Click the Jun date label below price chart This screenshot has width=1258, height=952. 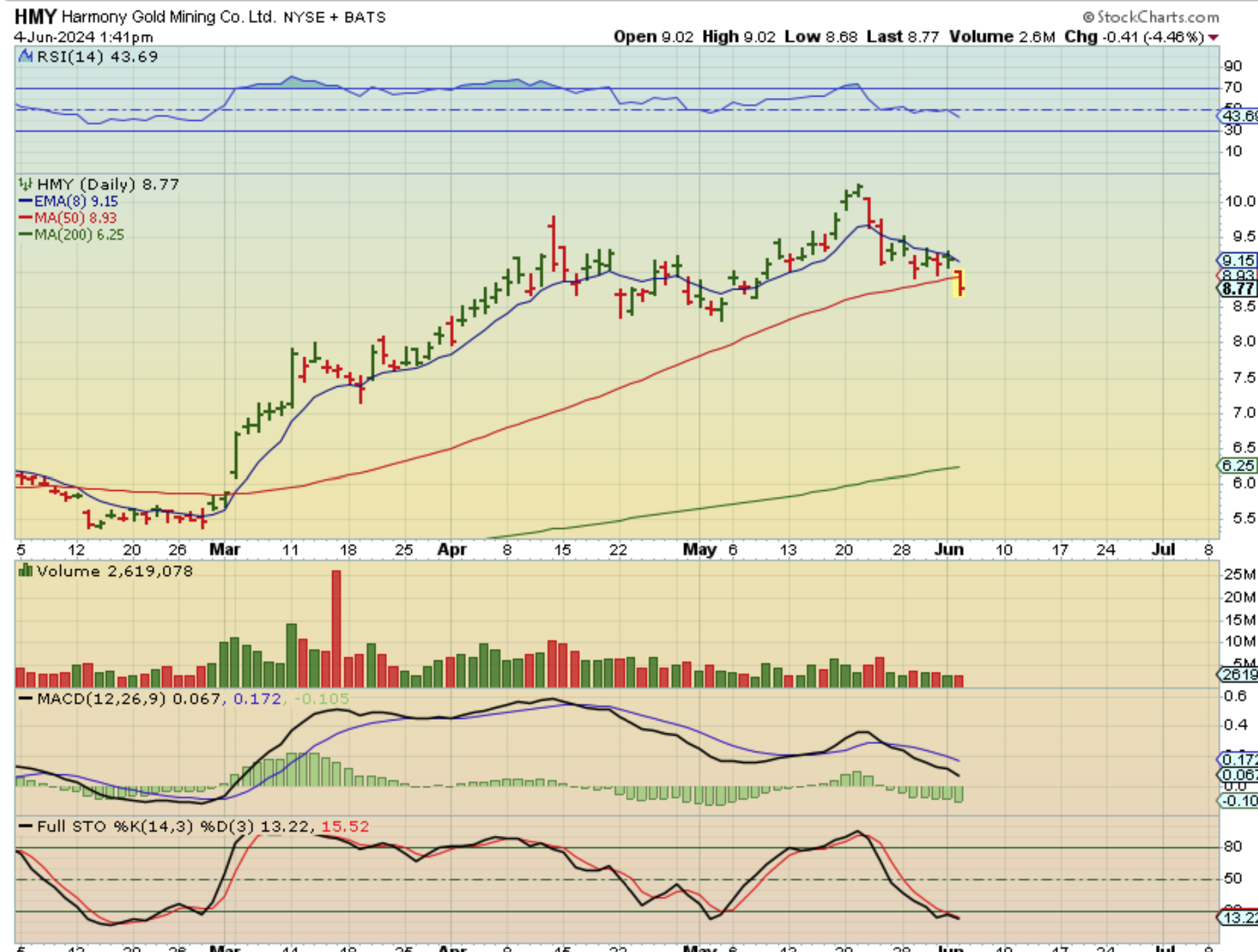click(x=949, y=550)
